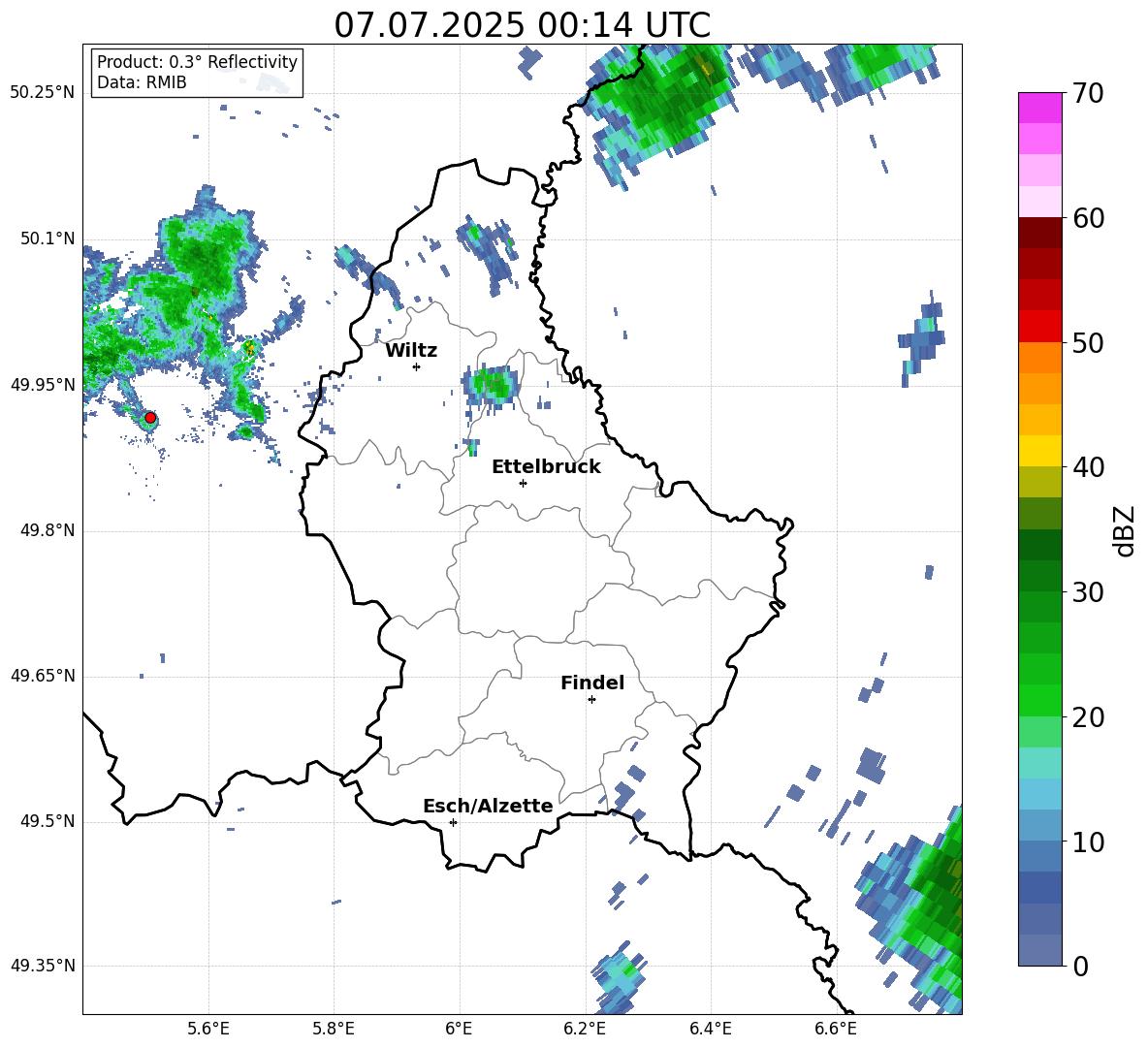Click the Findel station cross marker

click(x=591, y=700)
